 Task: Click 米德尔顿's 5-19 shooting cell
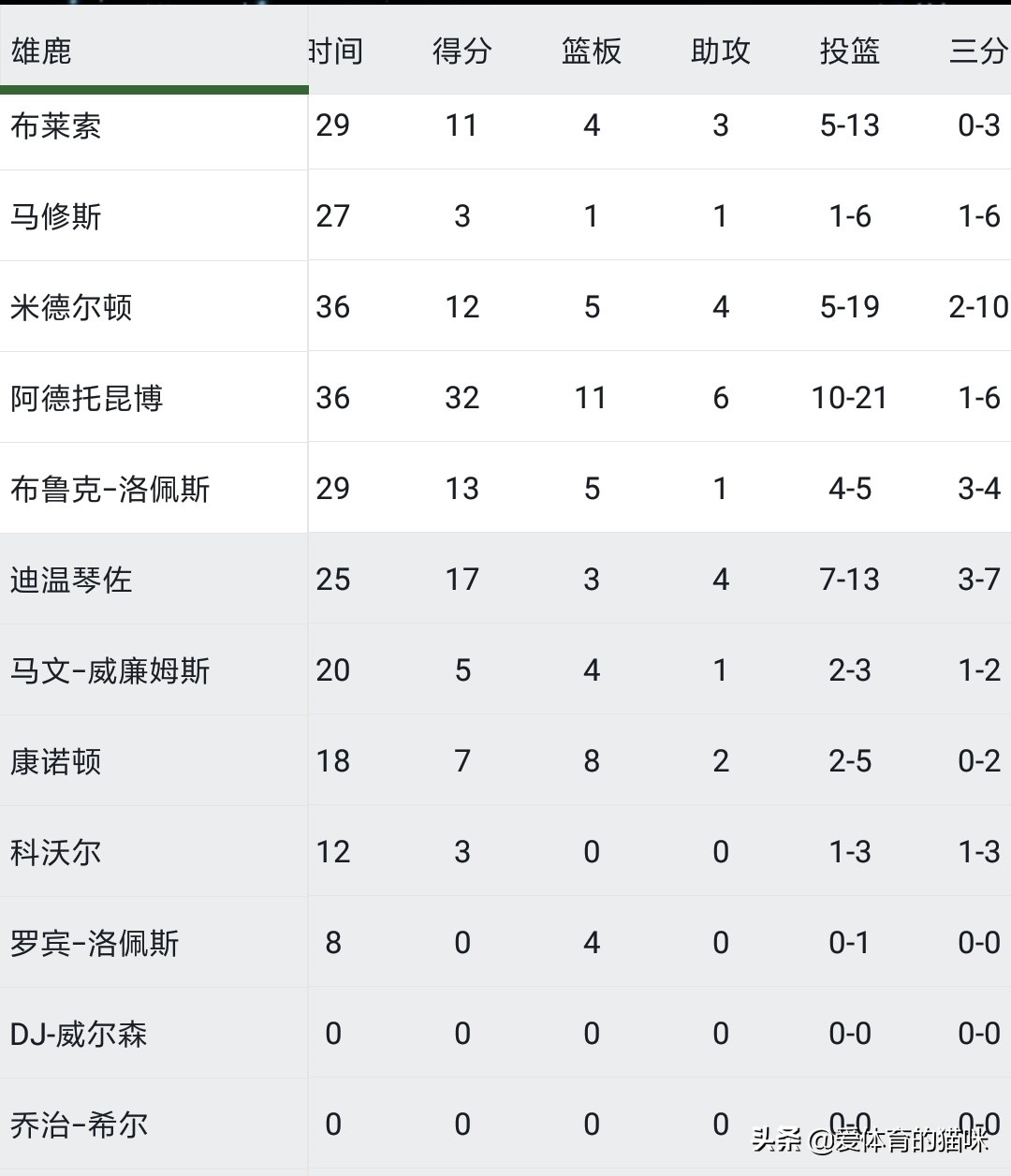(849, 307)
